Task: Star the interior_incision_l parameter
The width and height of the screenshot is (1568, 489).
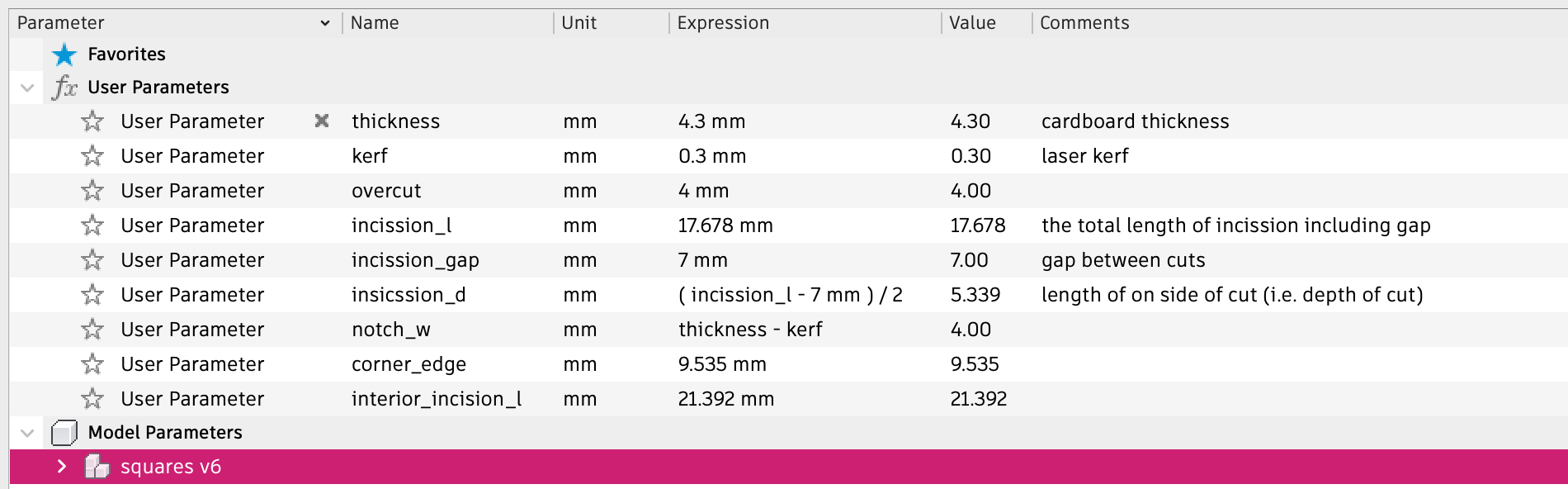Action: pos(92,399)
